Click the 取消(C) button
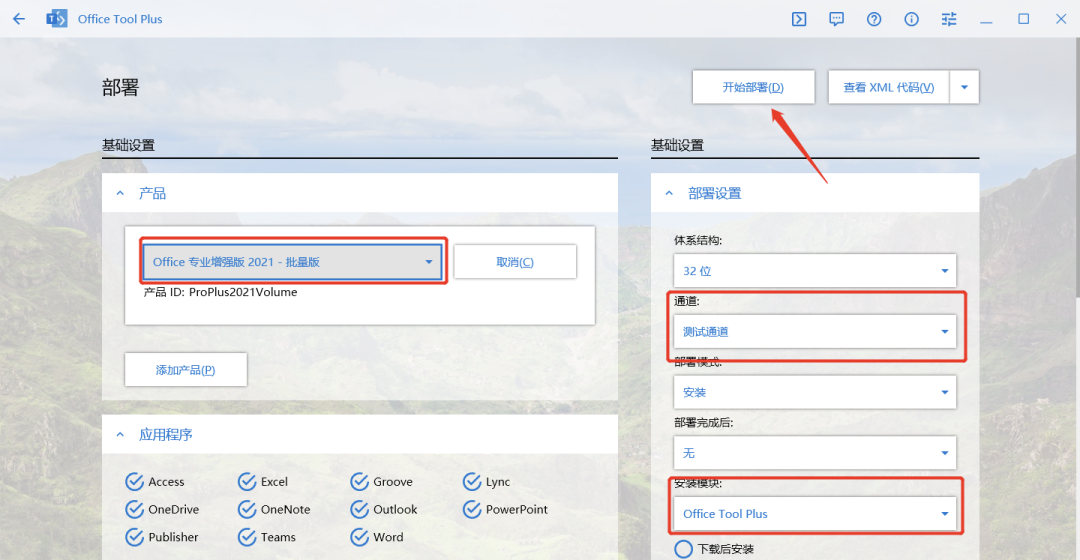The width and height of the screenshot is (1080, 560). (515, 262)
